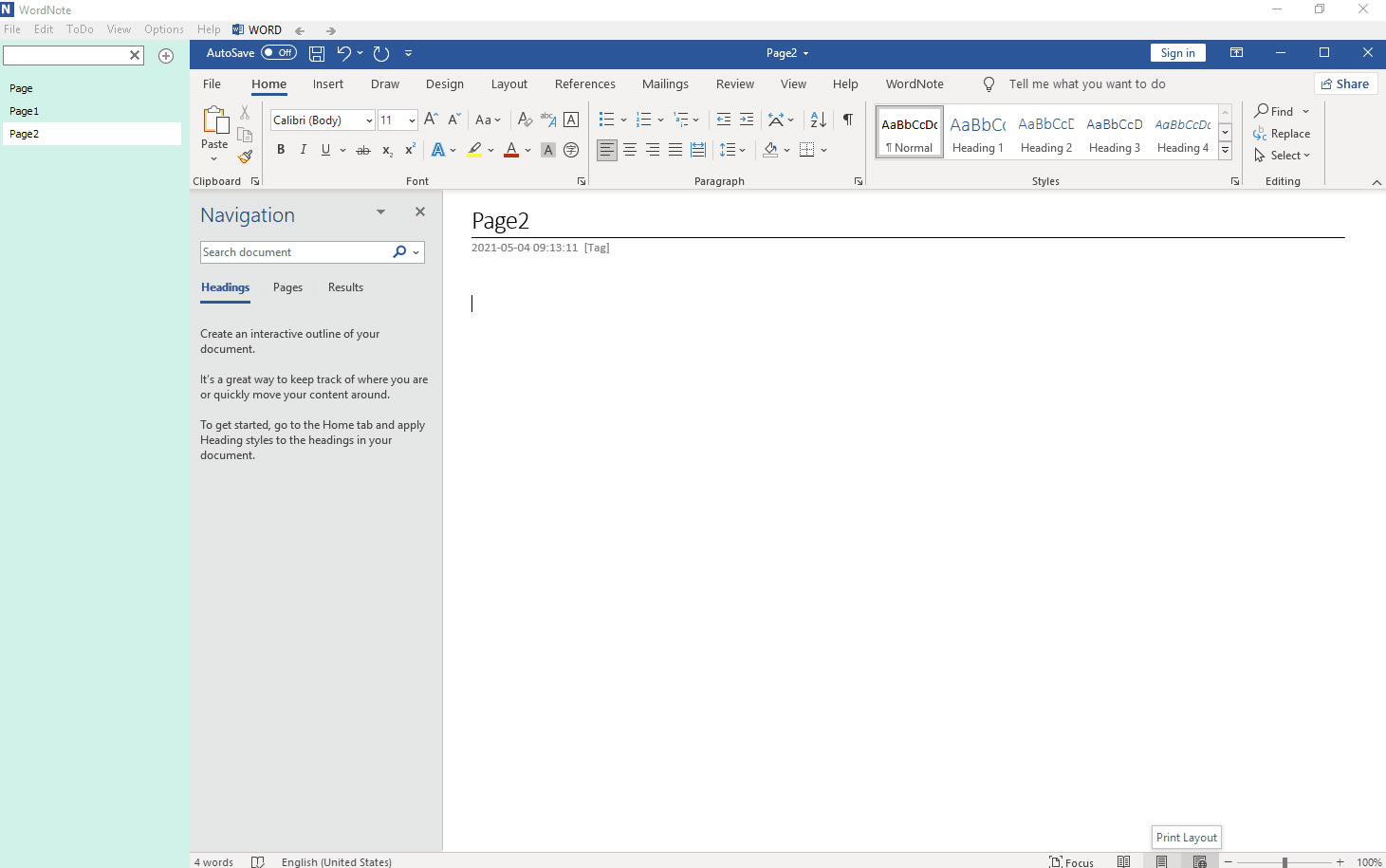Screen dimensions: 1386x868
Task: Apply subscript formatting
Action: [x=386, y=150]
